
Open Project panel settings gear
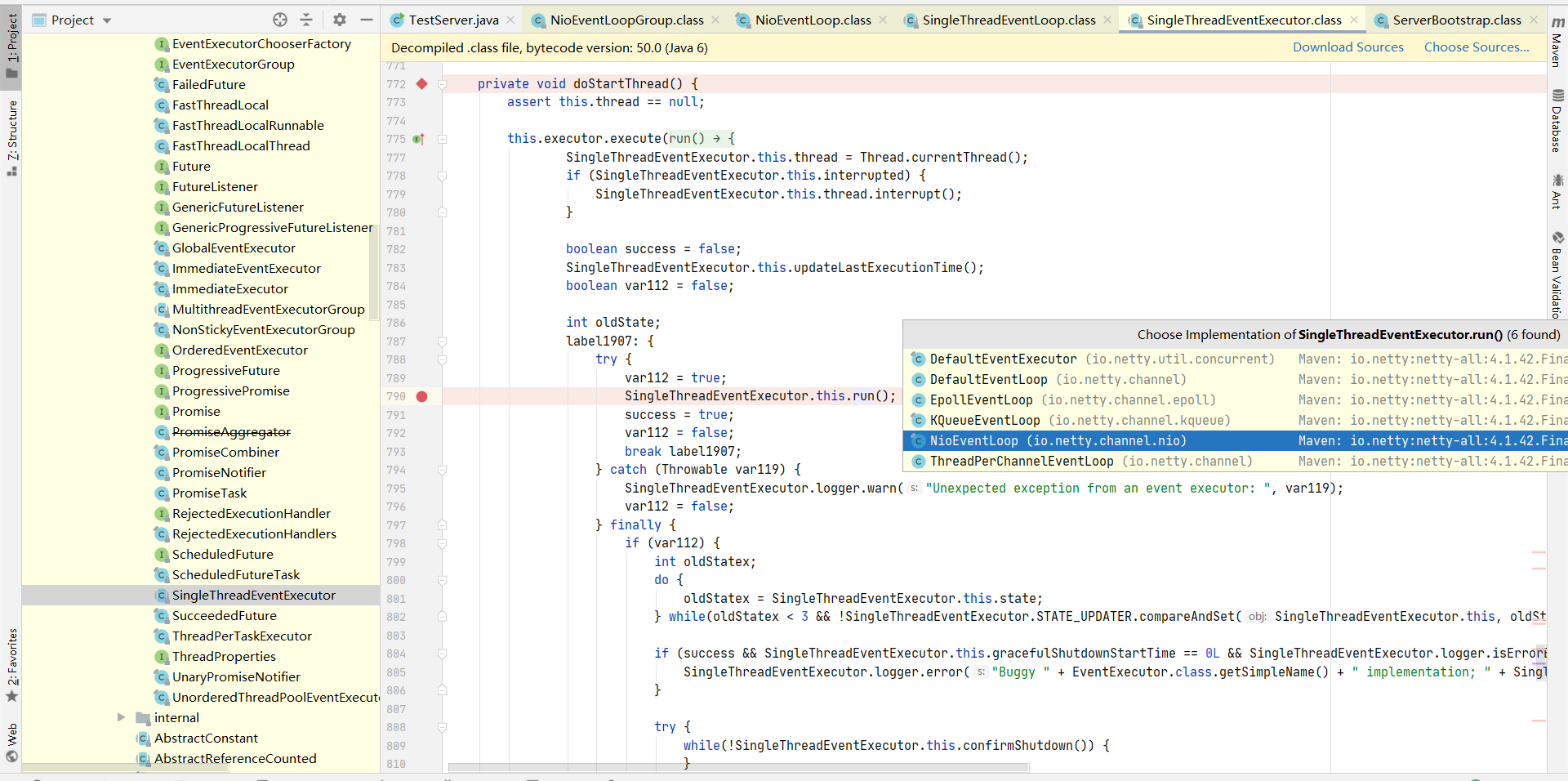click(340, 20)
